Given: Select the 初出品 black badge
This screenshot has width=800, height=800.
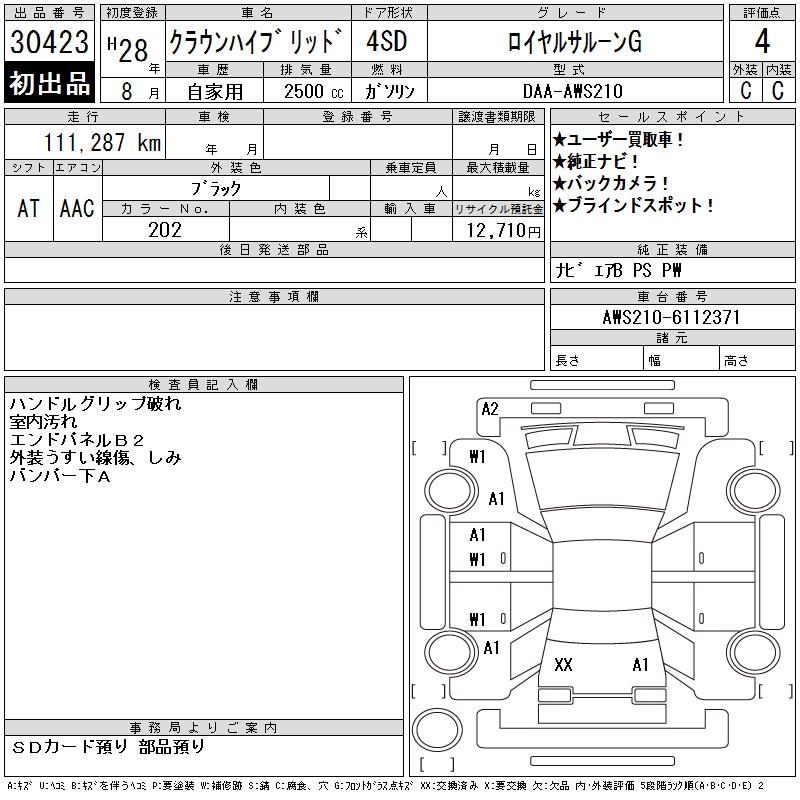Looking at the screenshot, I should (49, 83).
